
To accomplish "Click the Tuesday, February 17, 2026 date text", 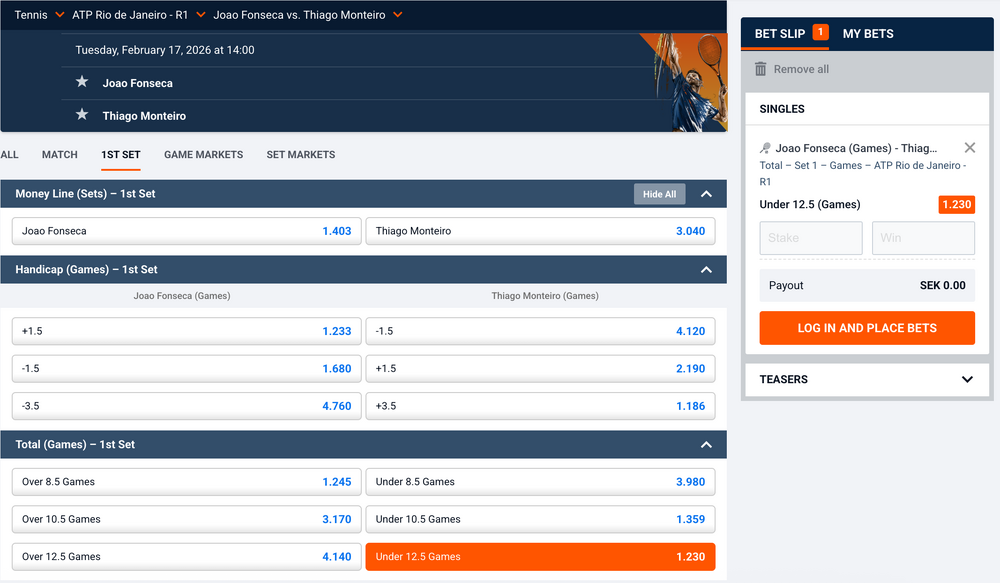I will pos(165,50).
